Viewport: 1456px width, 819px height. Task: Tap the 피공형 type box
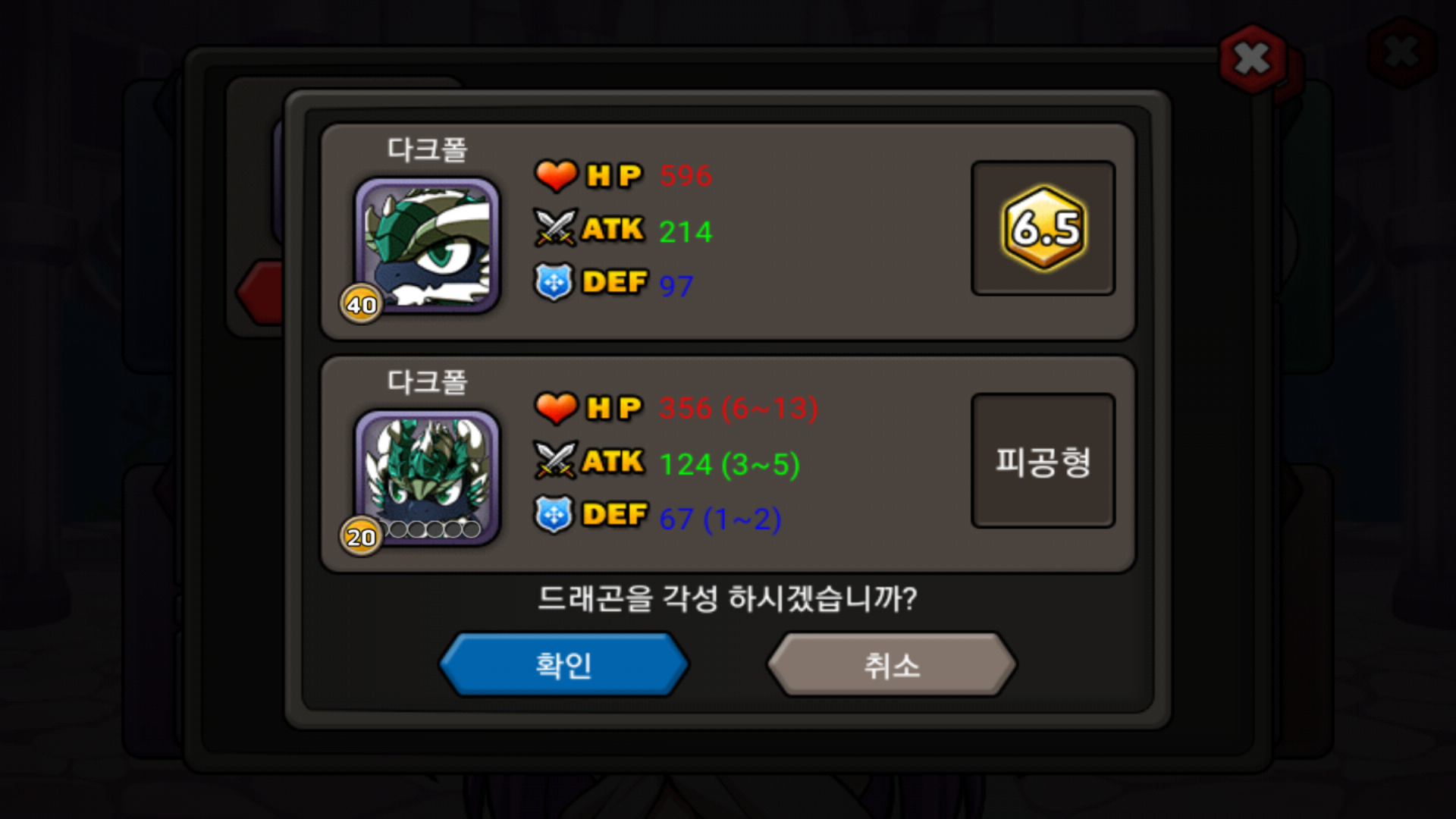tap(1043, 460)
